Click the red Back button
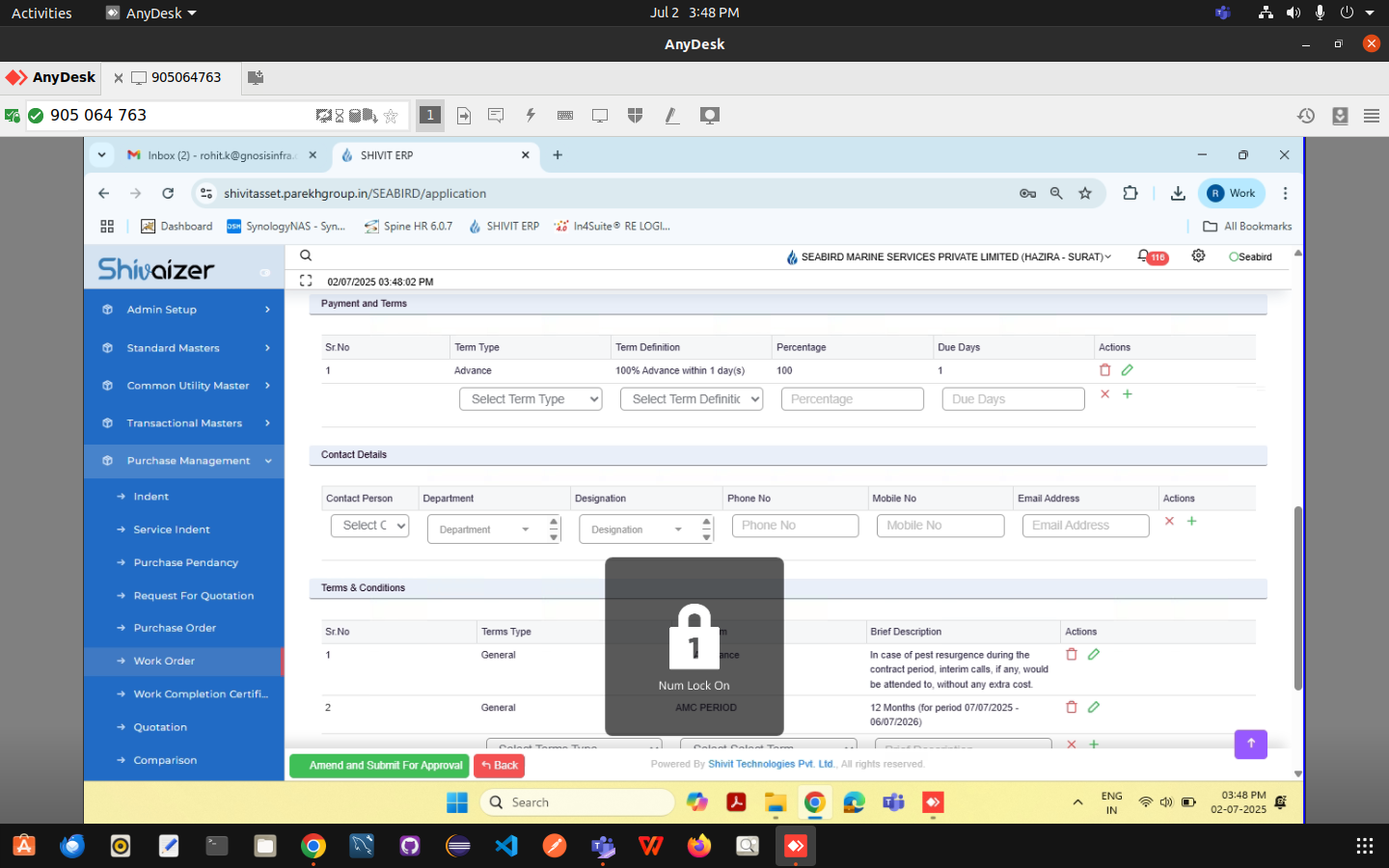This screenshot has height=868, width=1389. pyautogui.click(x=500, y=766)
